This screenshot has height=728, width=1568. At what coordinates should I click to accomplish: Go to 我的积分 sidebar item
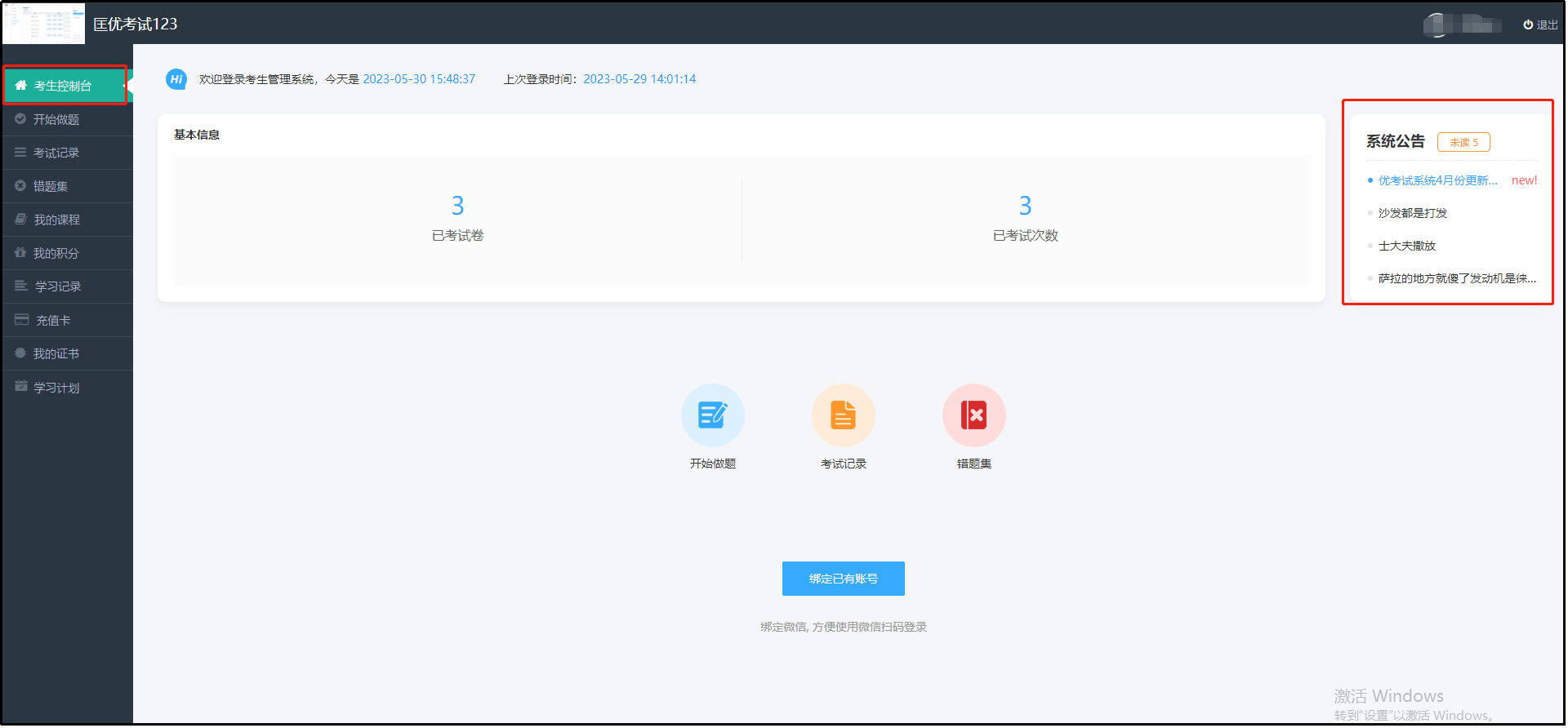(67, 253)
